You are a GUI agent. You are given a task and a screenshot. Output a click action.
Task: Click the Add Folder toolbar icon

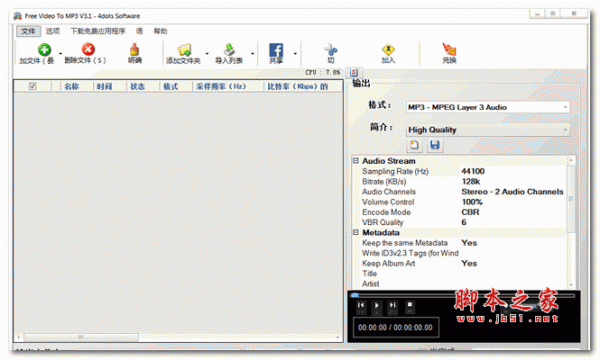coord(184,50)
